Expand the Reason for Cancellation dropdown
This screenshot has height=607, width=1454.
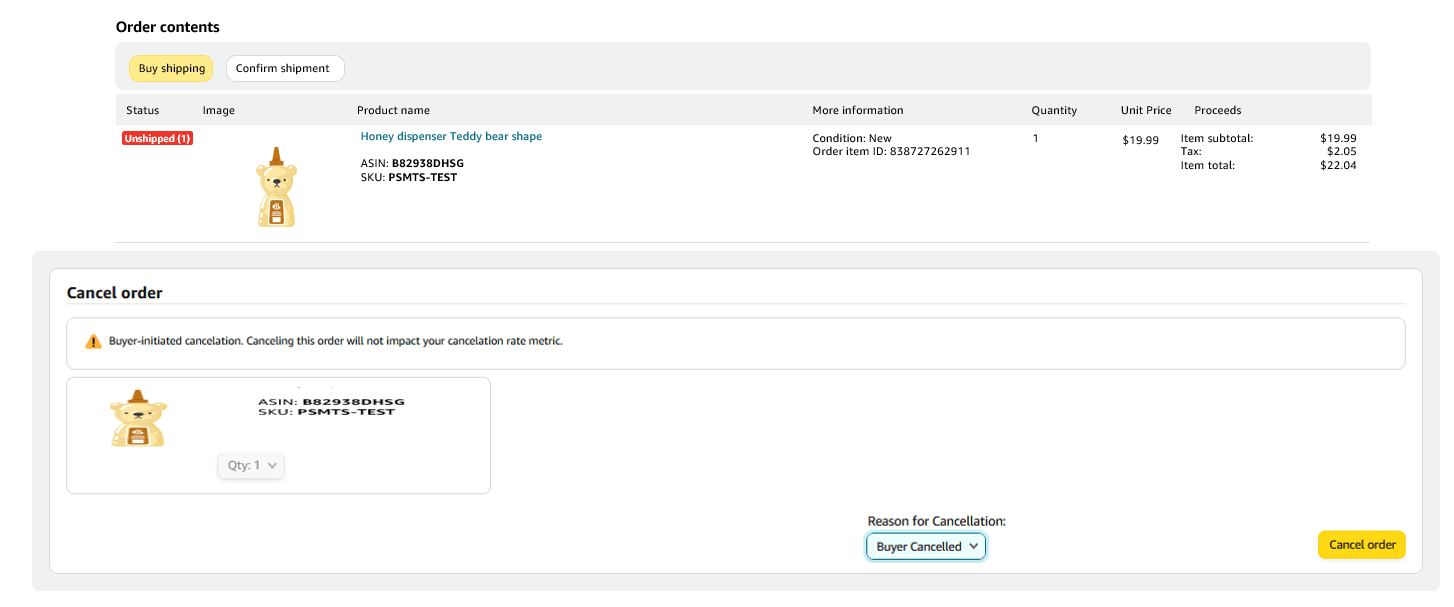(926, 547)
